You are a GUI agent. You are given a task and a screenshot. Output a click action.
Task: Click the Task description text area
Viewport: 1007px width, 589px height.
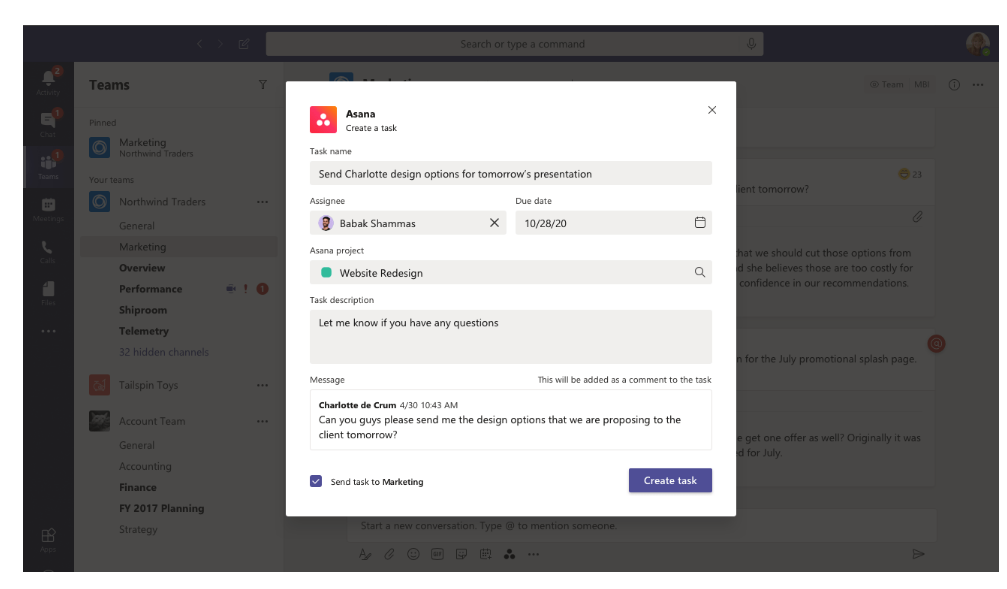click(x=511, y=337)
